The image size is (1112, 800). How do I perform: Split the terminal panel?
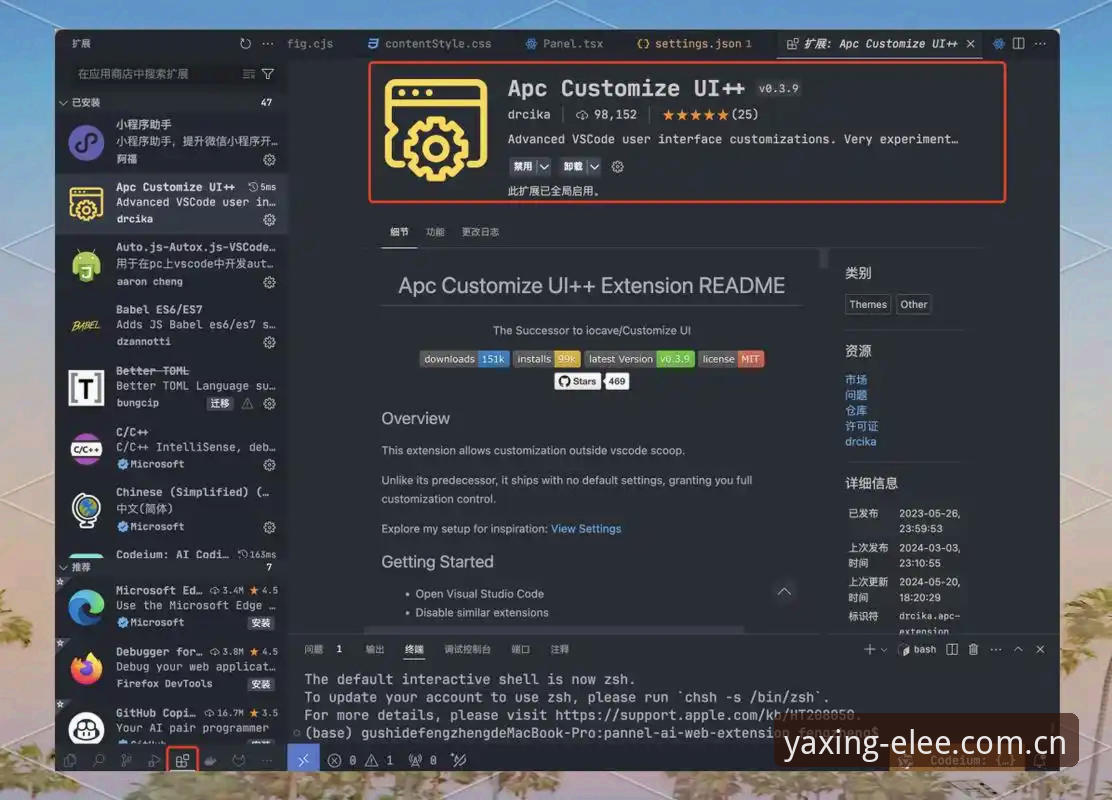(x=952, y=650)
